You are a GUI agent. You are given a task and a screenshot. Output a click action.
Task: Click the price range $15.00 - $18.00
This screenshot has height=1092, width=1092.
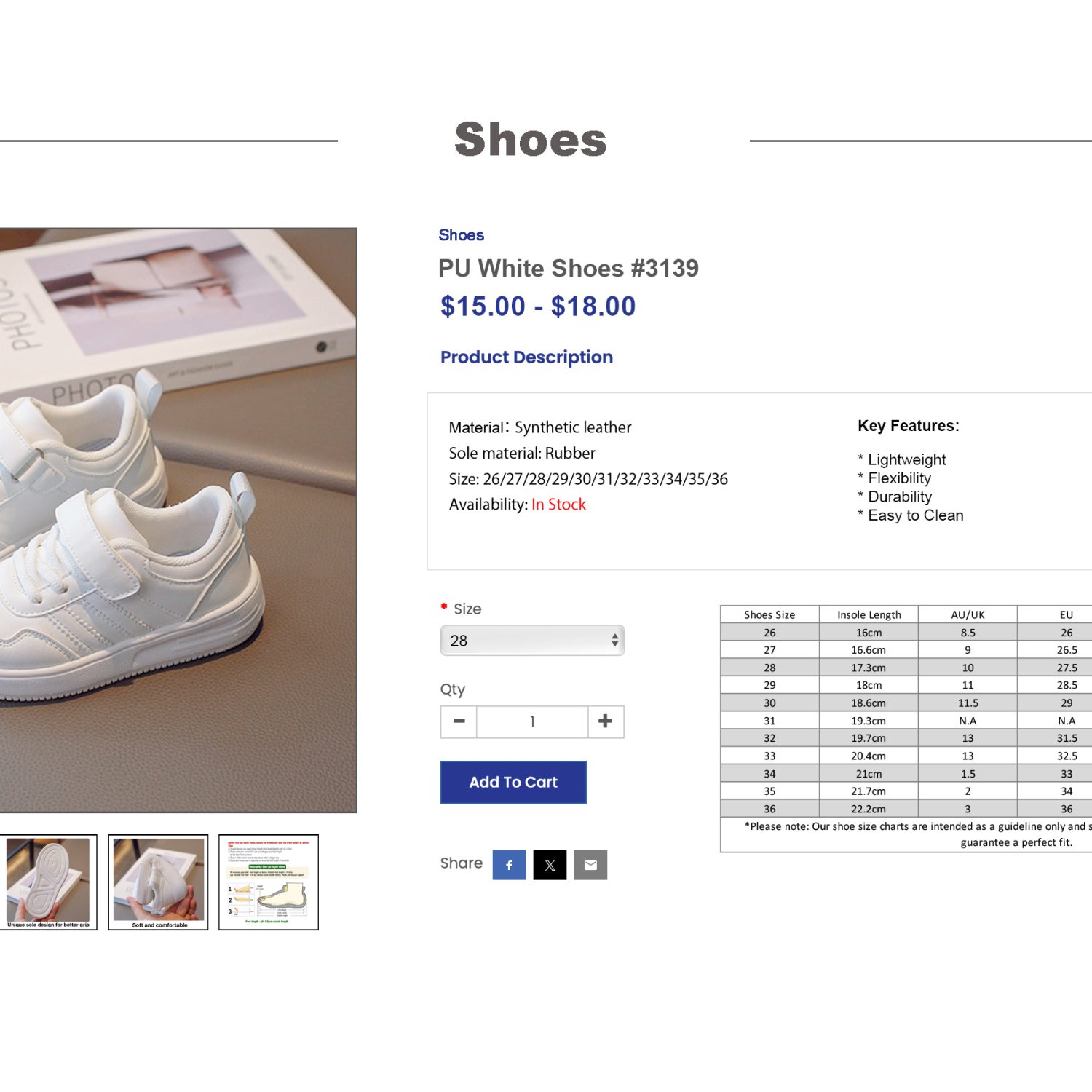[538, 306]
